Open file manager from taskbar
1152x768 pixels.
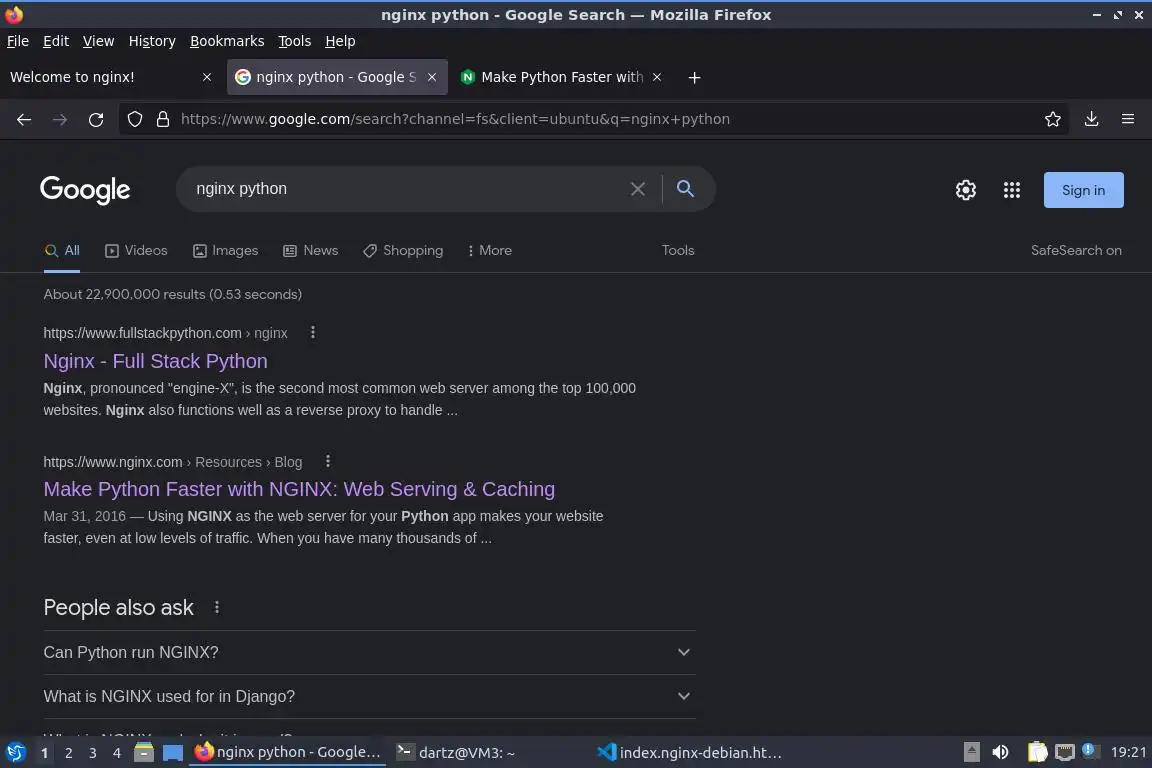pyautogui.click(x=144, y=753)
